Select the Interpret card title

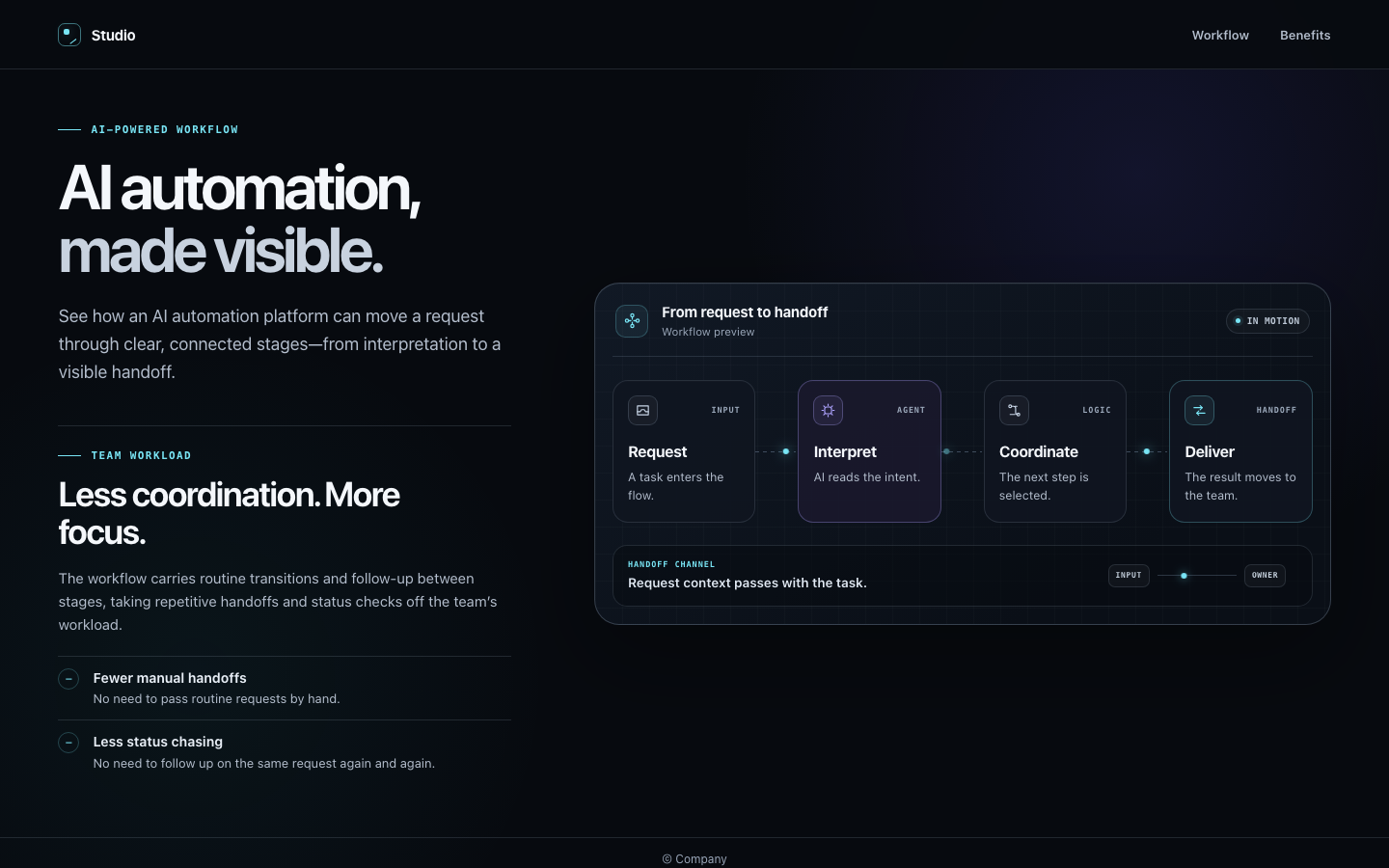click(845, 452)
